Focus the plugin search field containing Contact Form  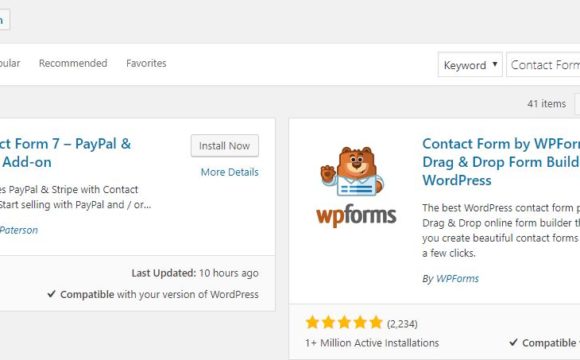pyautogui.click(x=543, y=65)
